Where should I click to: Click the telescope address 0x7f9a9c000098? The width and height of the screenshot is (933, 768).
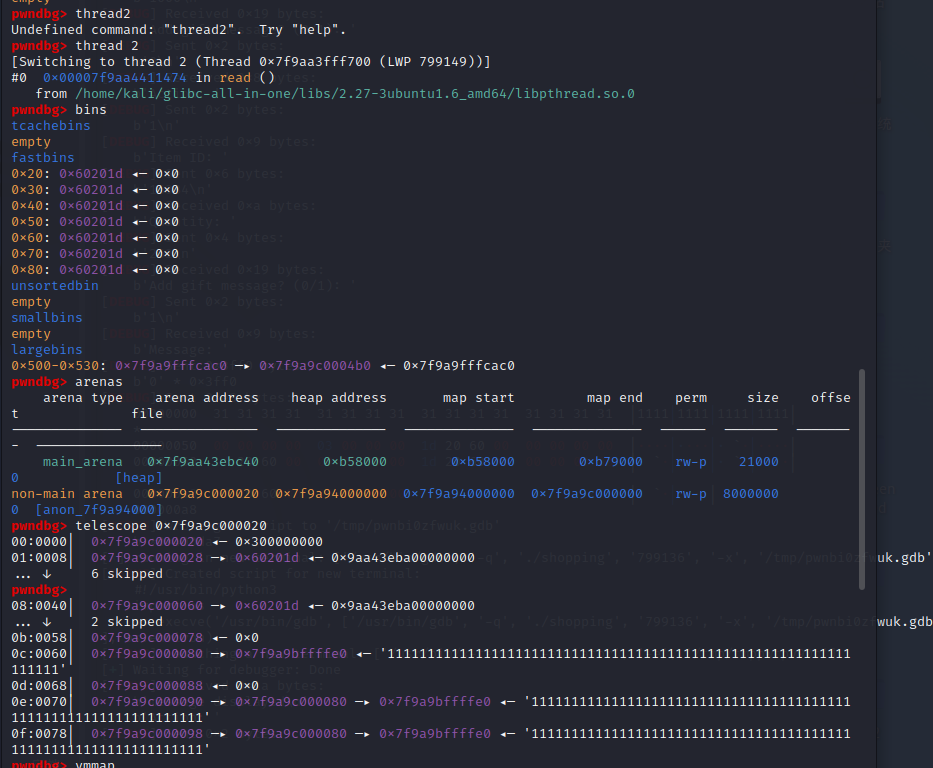(147, 734)
